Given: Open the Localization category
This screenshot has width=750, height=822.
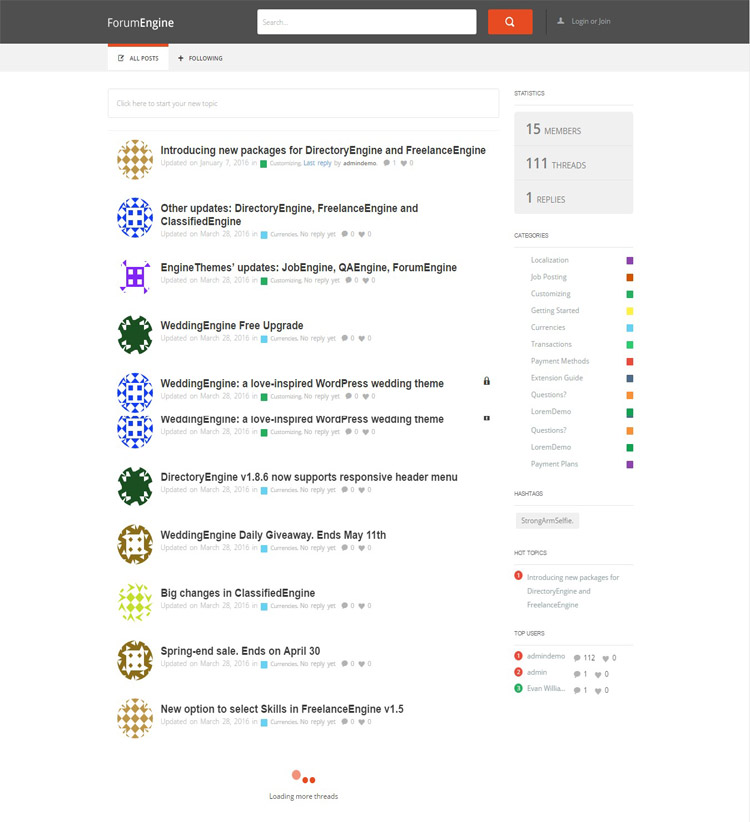Looking at the screenshot, I should (x=549, y=260).
